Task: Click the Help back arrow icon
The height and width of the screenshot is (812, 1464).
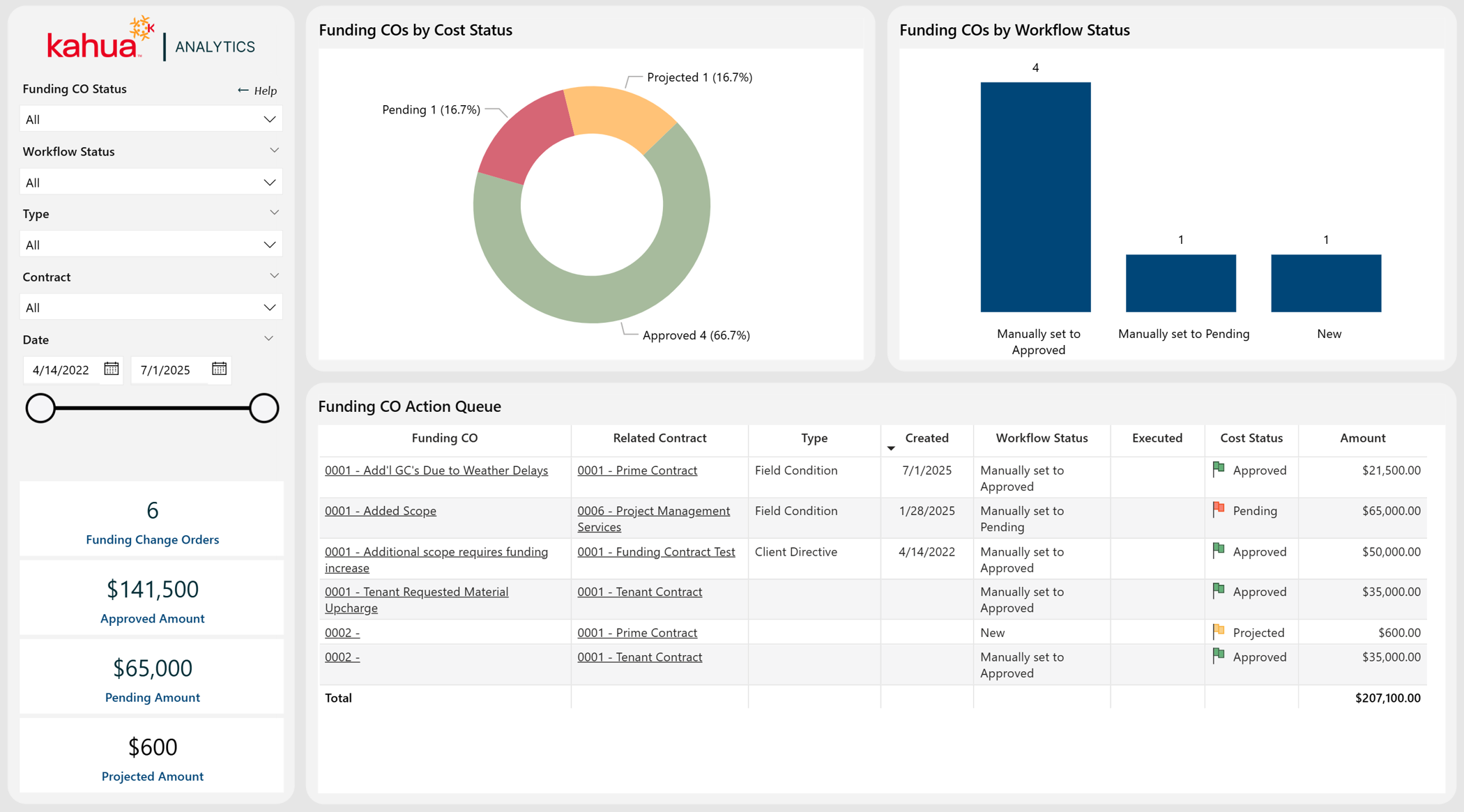Action: 243,90
